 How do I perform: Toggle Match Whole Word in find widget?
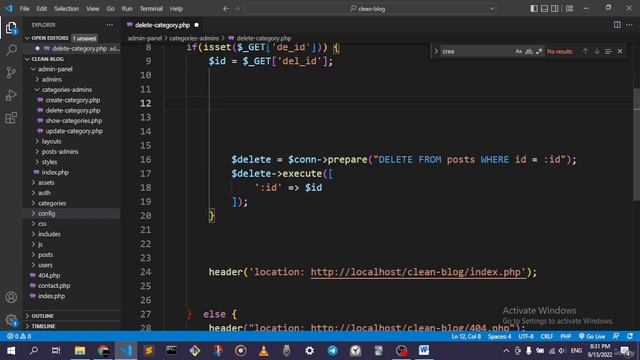click(x=529, y=51)
